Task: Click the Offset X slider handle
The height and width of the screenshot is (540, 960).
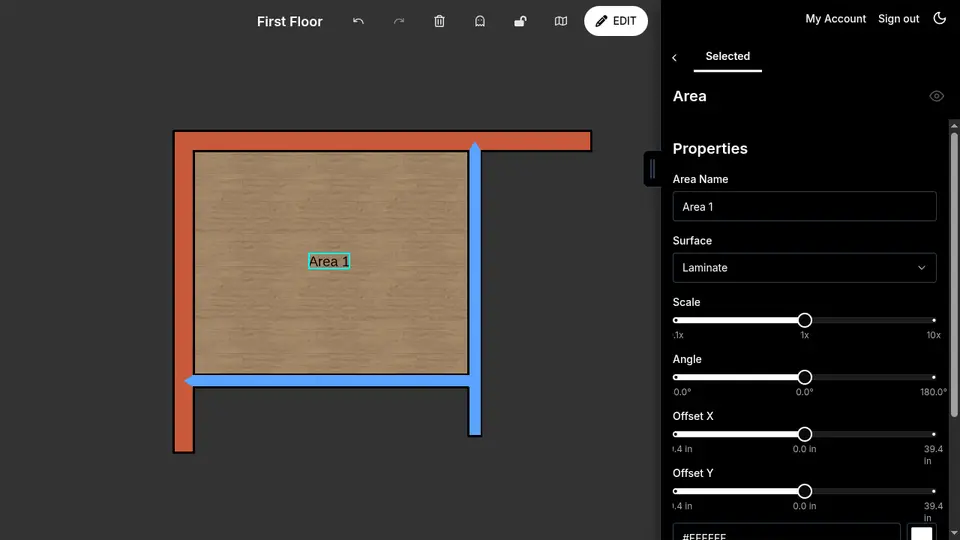Action: pyautogui.click(x=804, y=434)
